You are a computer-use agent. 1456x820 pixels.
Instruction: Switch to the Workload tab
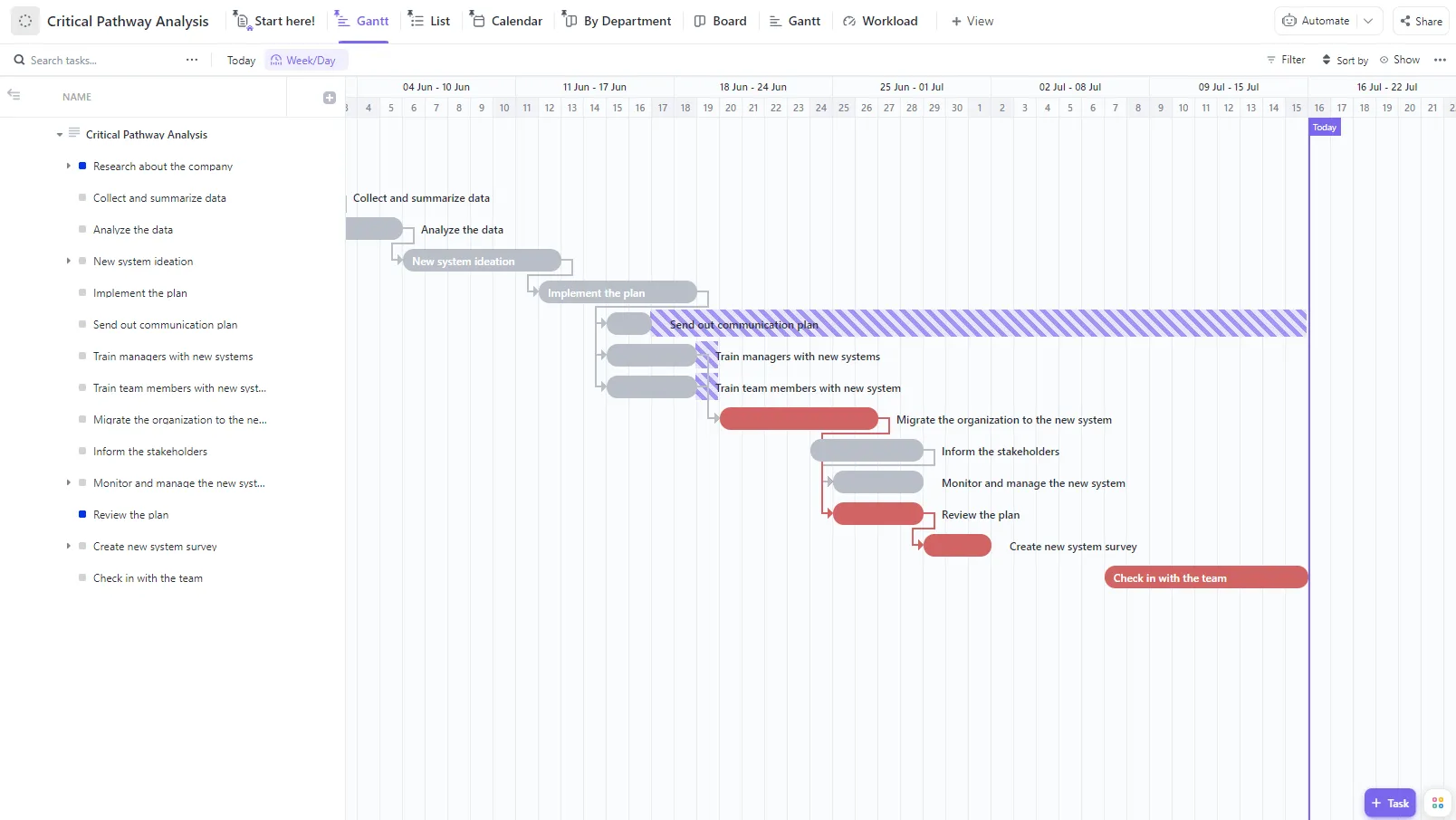[880, 21]
